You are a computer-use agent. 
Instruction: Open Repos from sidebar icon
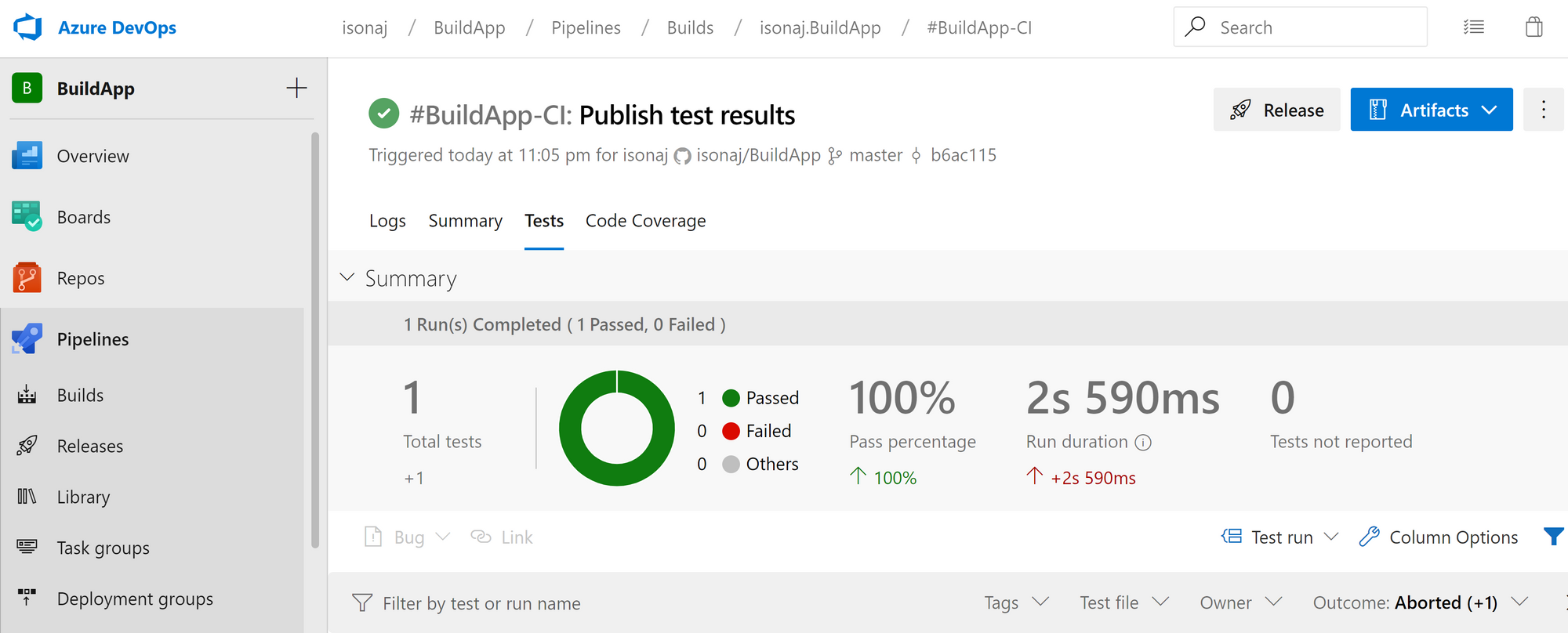tap(27, 277)
